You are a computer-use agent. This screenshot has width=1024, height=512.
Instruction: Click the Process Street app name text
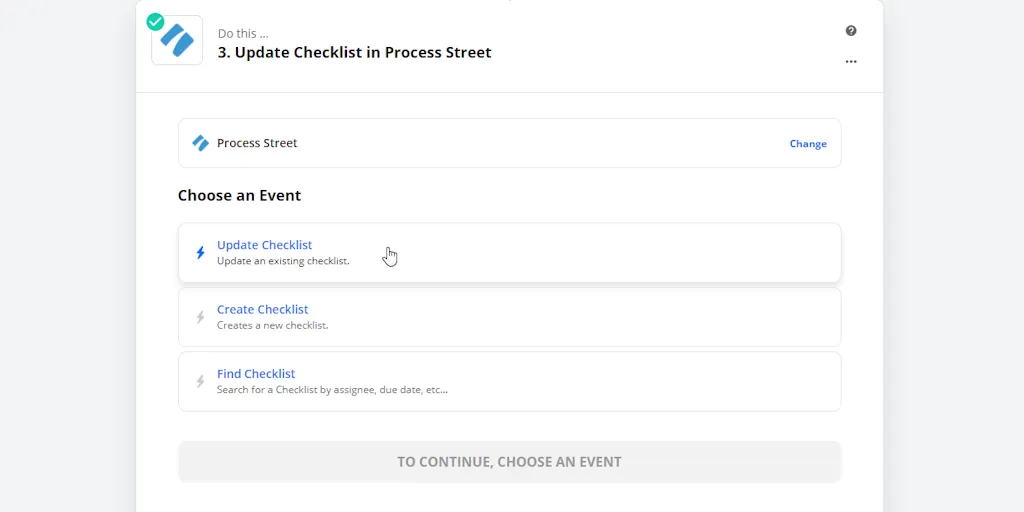257,143
